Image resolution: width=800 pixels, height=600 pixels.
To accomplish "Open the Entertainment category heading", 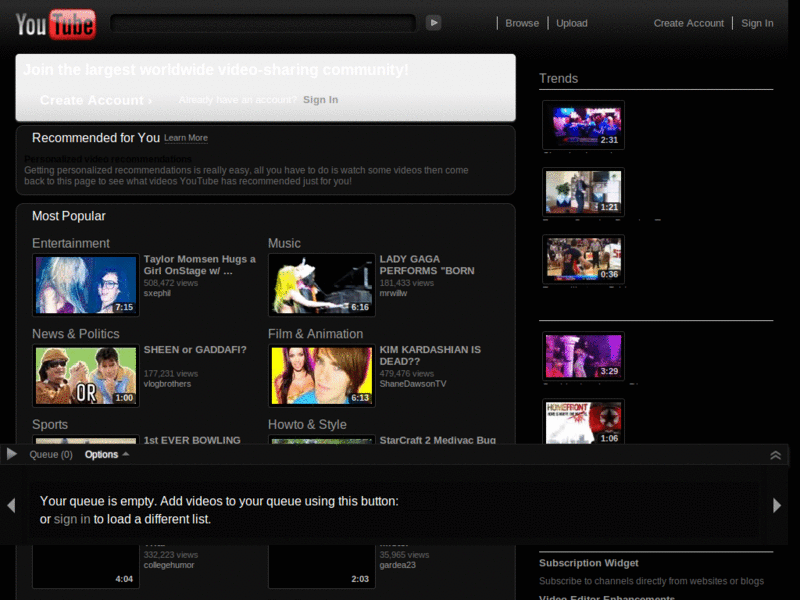I will click(x=71, y=243).
